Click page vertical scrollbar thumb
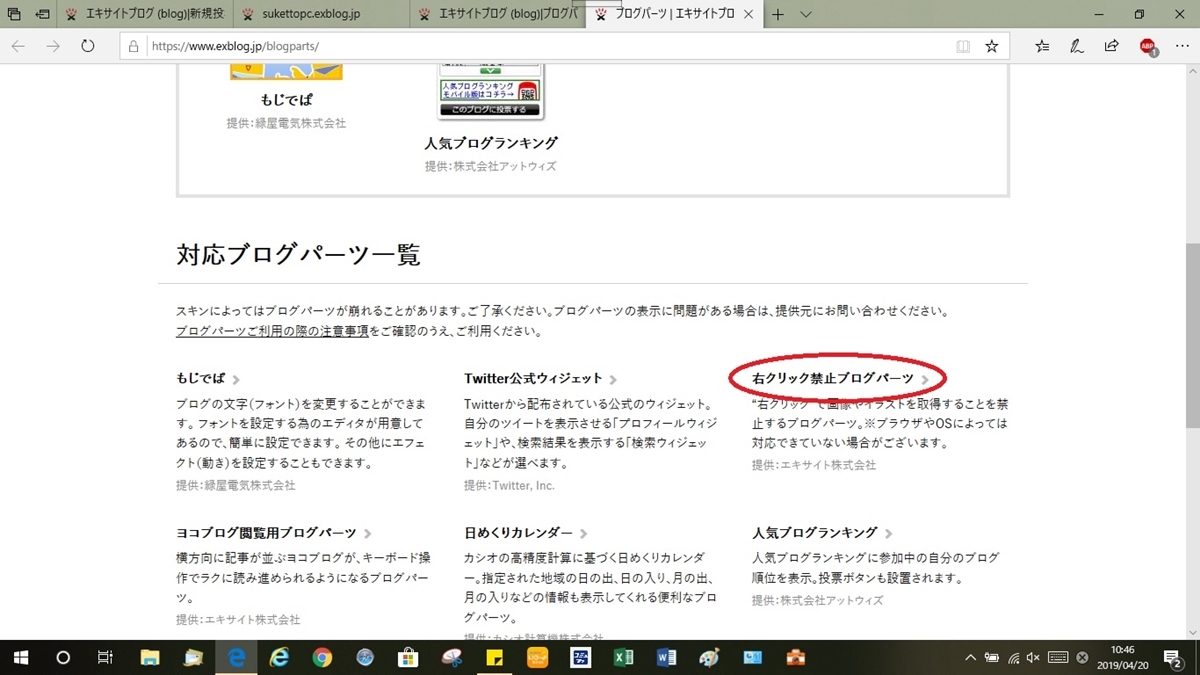 point(1192,335)
